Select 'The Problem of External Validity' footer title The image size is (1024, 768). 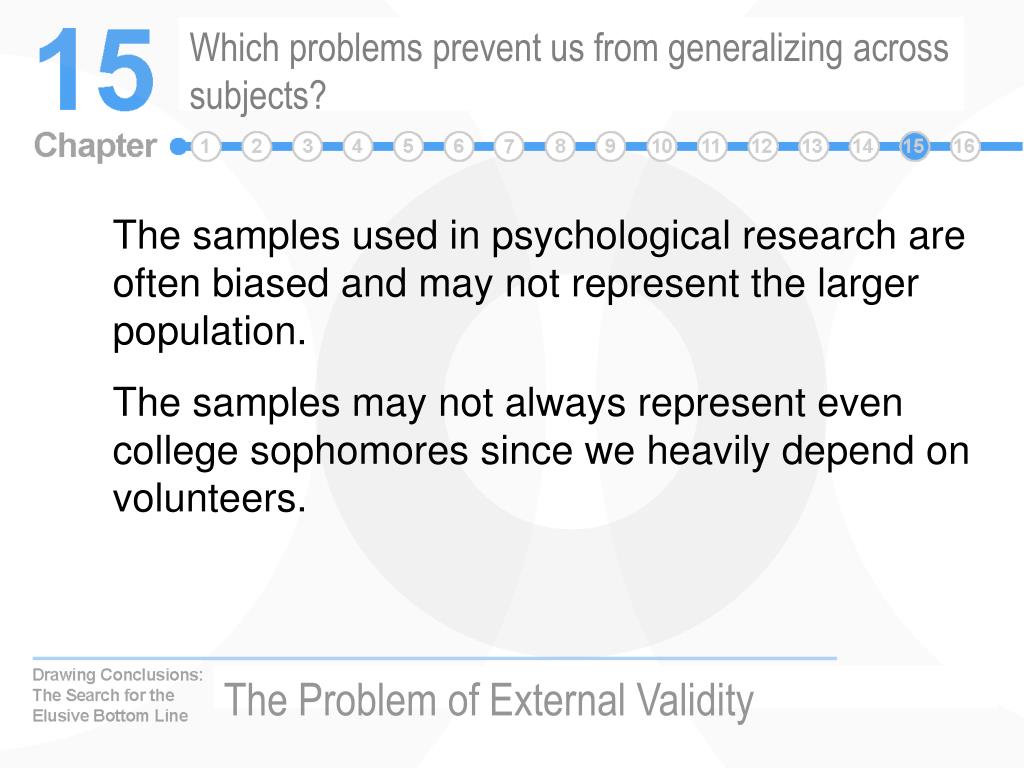[x=488, y=701]
